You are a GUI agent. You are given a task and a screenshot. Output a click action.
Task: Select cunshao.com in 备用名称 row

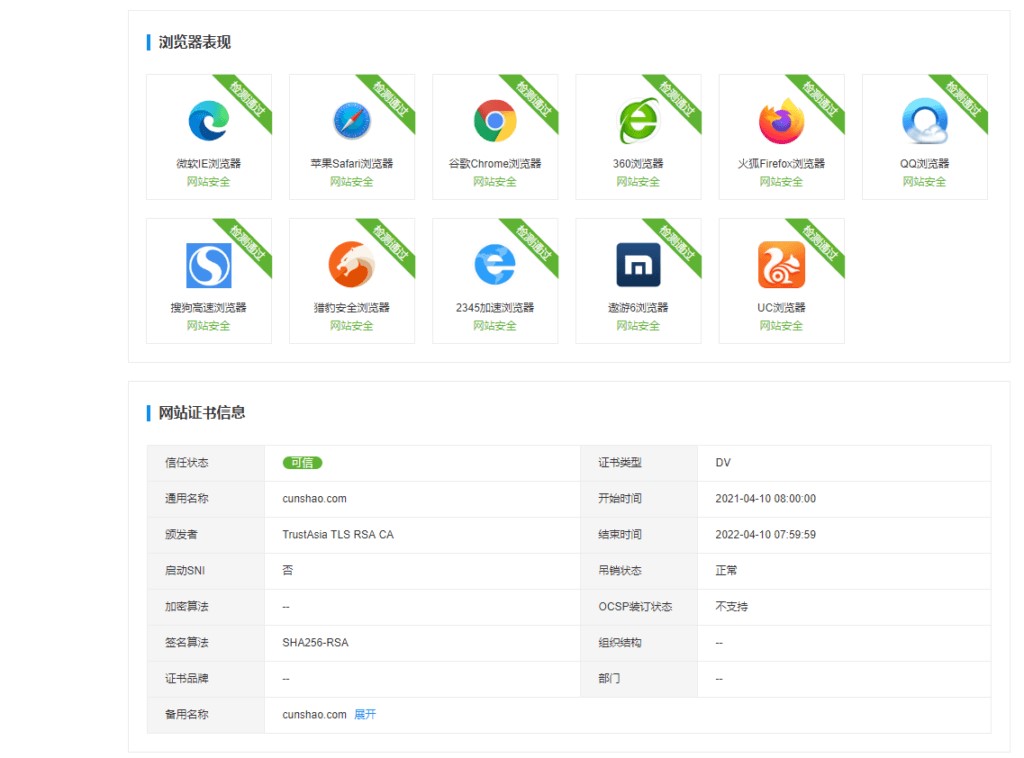tap(314, 714)
